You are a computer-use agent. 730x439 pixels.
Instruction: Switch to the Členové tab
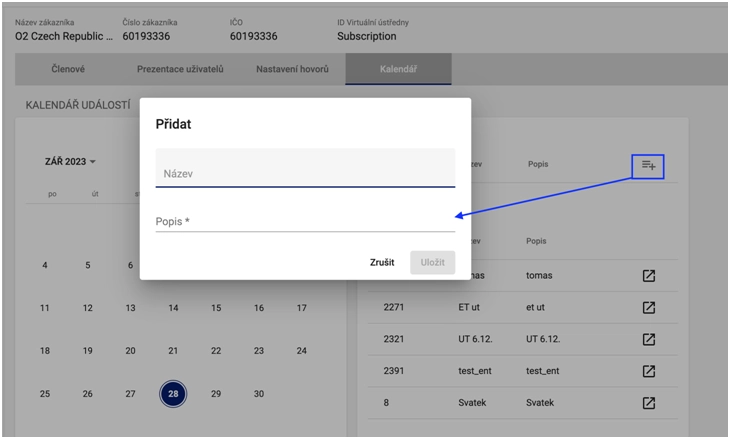tap(68, 69)
